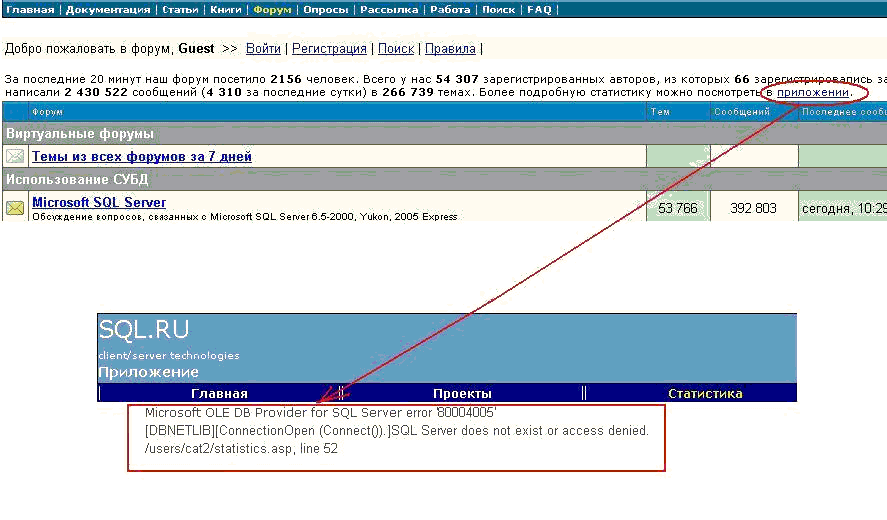The width and height of the screenshot is (887, 520).
Task: Click Поиск link in the welcome line
Action: pyautogui.click(x=396, y=48)
